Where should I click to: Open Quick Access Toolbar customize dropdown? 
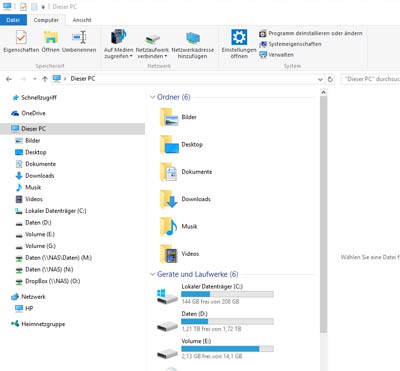point(43,7)
